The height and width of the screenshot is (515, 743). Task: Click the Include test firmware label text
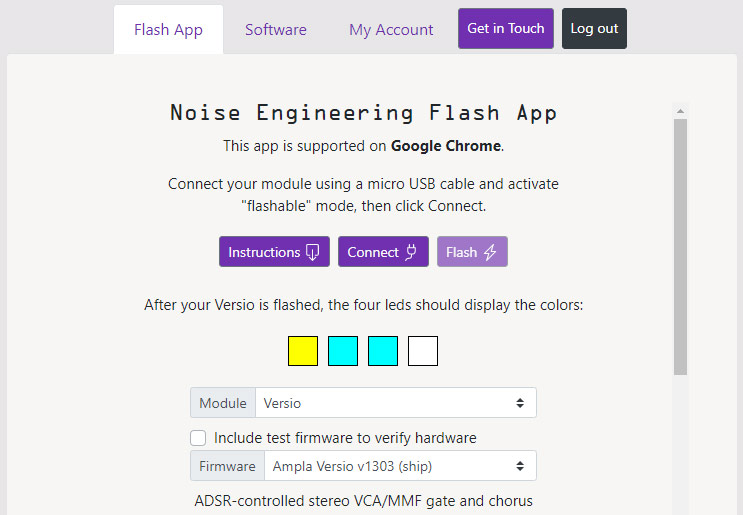tap(345, 438)
